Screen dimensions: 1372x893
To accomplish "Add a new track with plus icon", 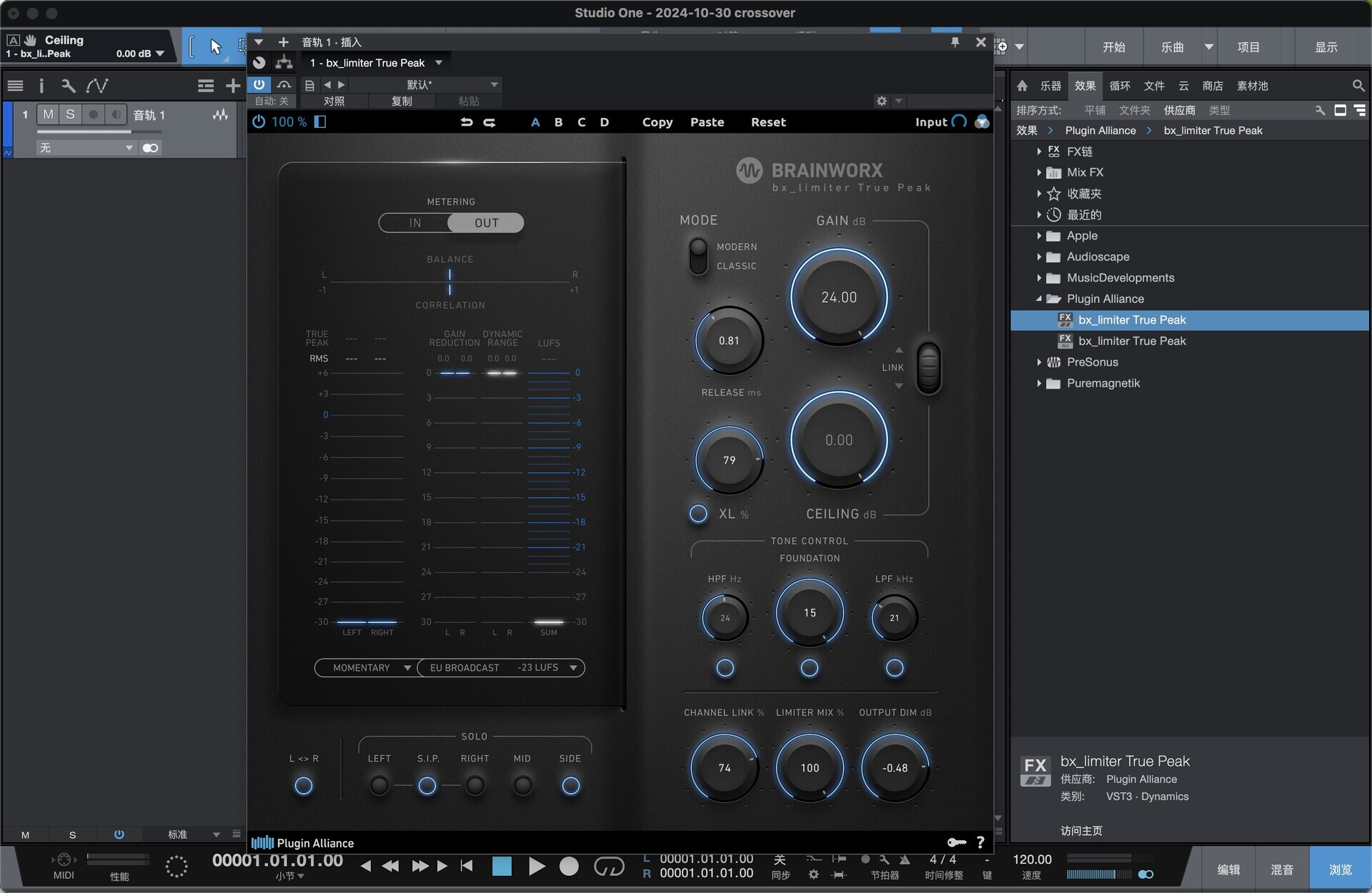I will (233, 86).
